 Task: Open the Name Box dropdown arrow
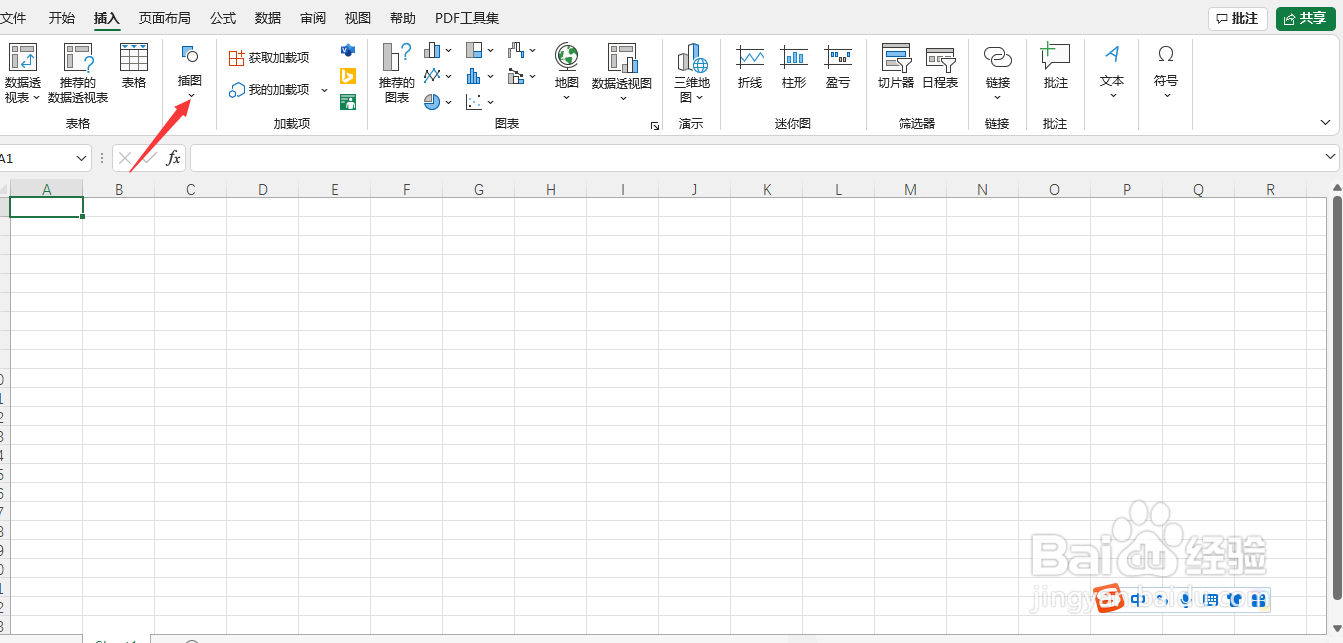click(x=82, y=158)
